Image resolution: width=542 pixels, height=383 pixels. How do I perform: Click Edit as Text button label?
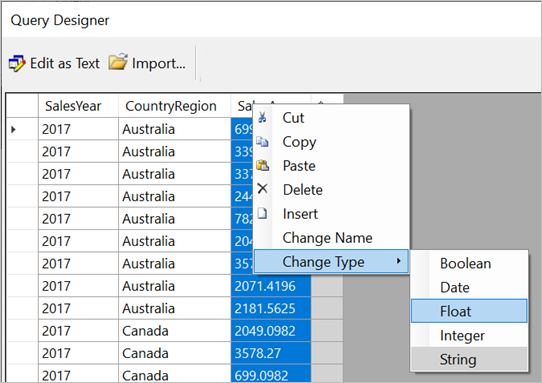click(x=65, y=64)
